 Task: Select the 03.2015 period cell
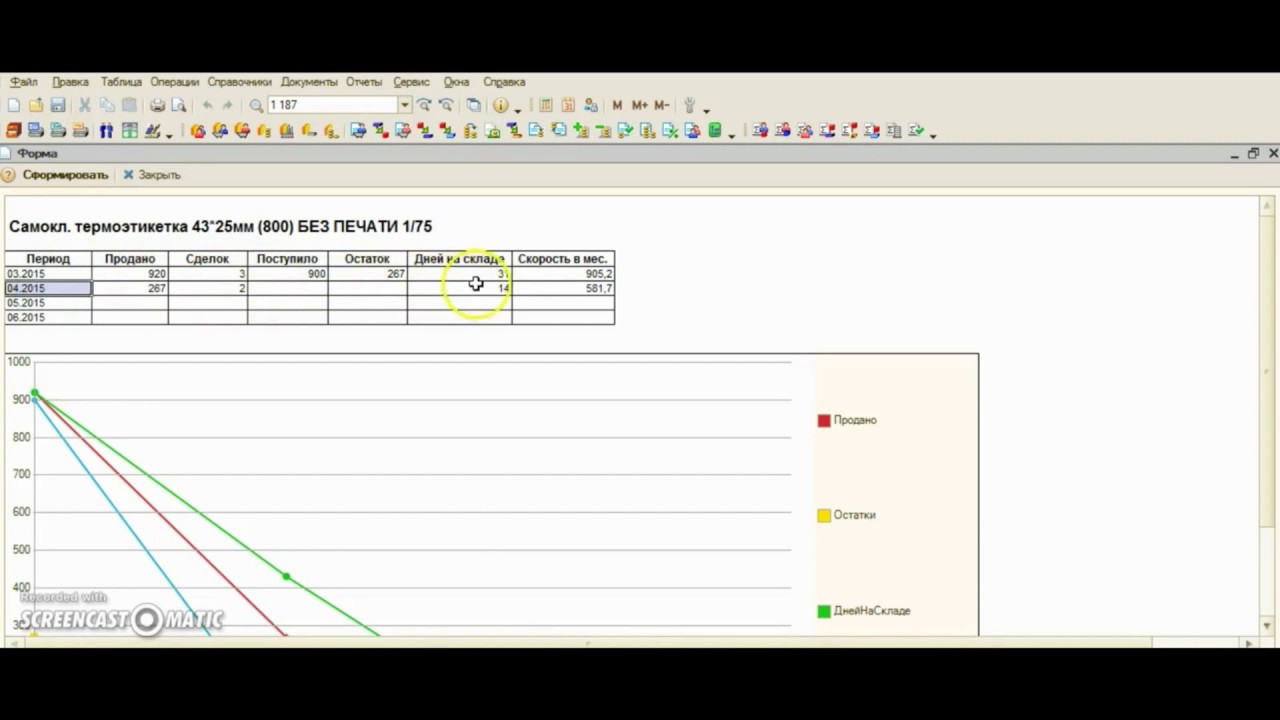click(x=48, y=273)
